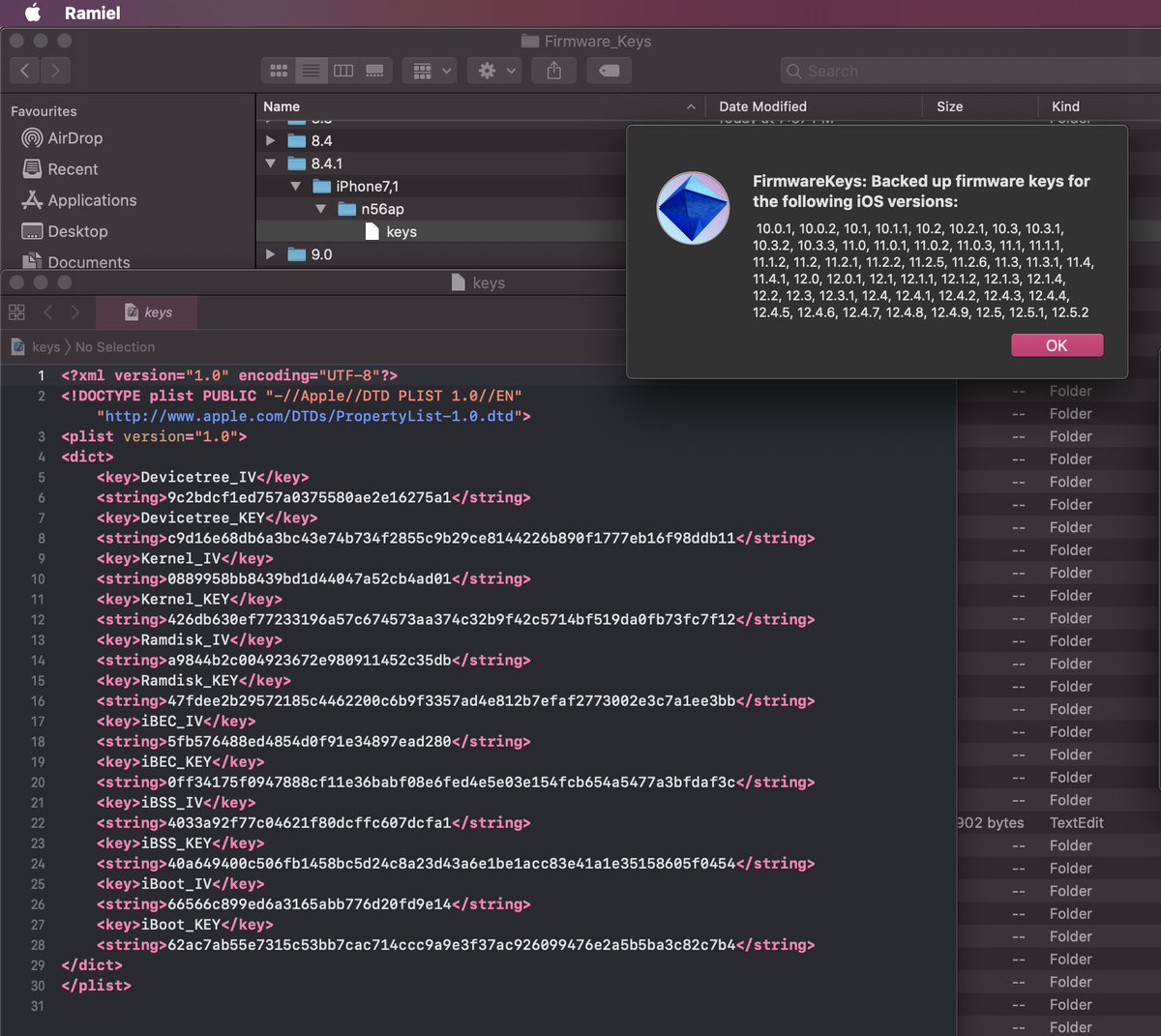Open the gear Action menu
Image resolution: width=1161 pixels, height=1036 pixels.
496,71
